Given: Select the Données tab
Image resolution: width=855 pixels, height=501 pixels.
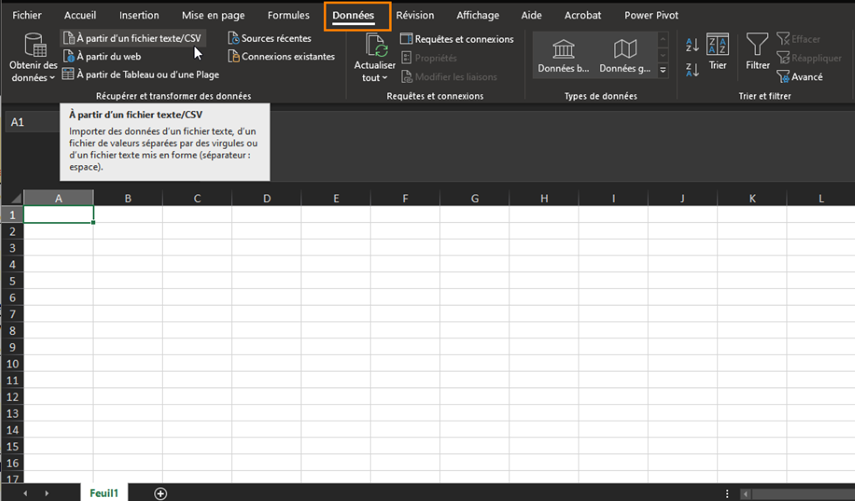Looking at the screenshot, I should 353,15.
